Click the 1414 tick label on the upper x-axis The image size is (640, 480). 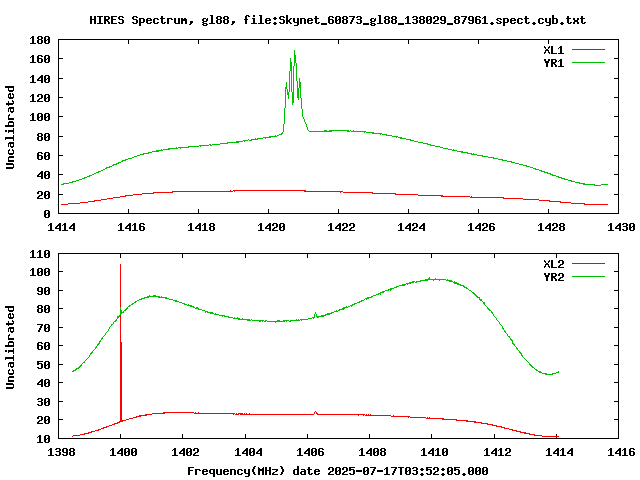tap(61, 227)
